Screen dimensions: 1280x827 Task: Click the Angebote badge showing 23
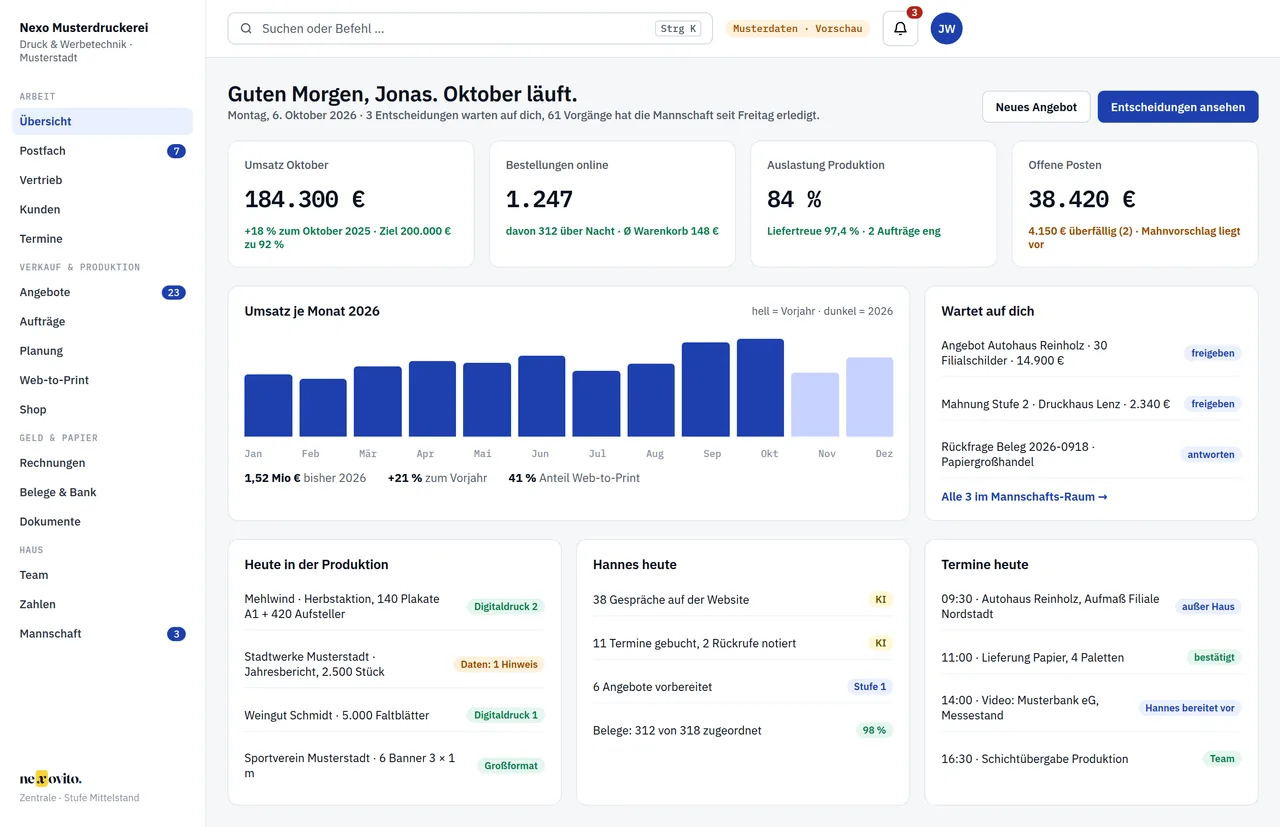point(174,293)
